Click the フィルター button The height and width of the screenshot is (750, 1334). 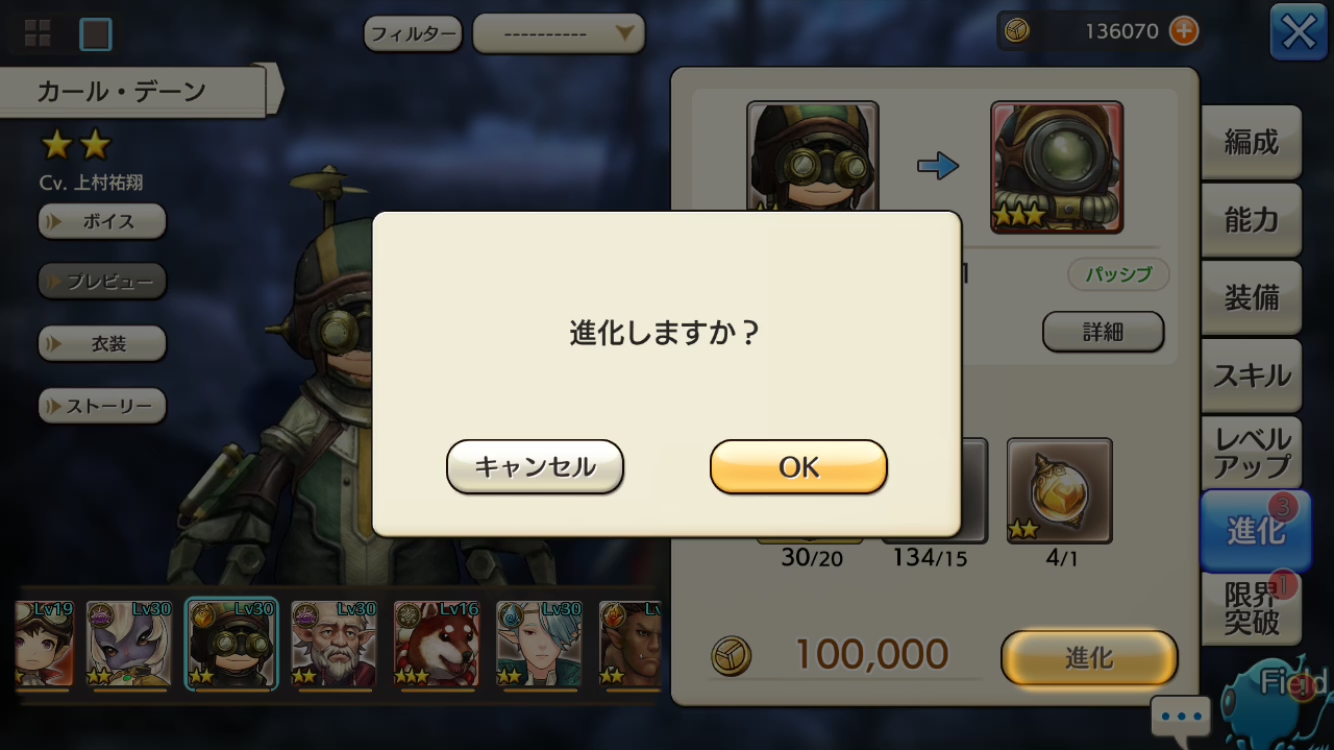pos(413,34)
